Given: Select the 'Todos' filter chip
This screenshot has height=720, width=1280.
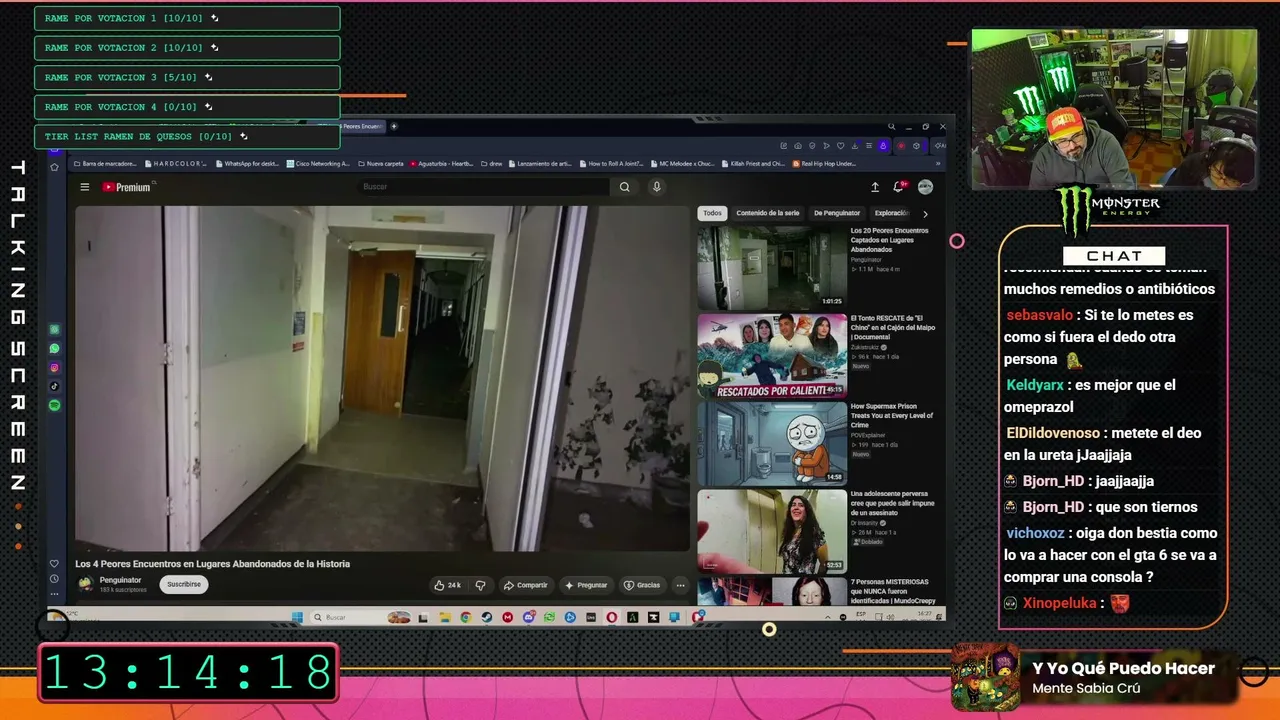Looking at the screenshot, I should 712,213.
